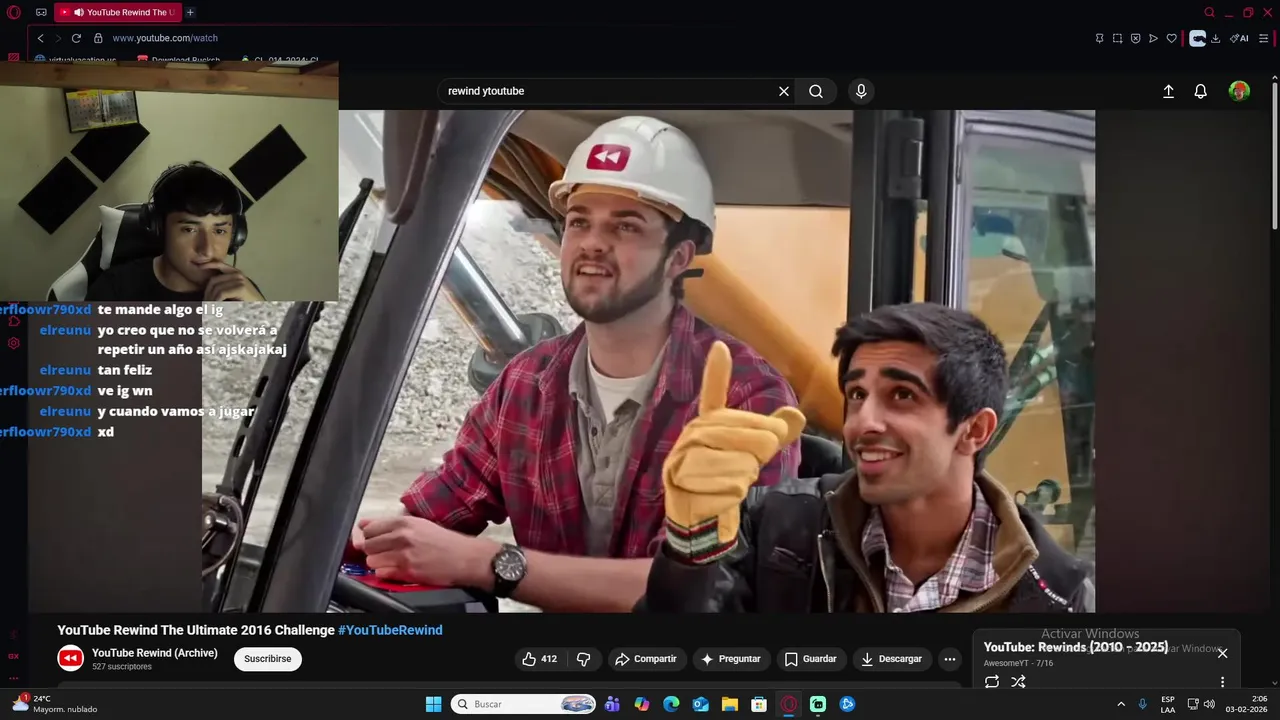Open the #YouTubeRewind hashtag link

tap(390, 630)
